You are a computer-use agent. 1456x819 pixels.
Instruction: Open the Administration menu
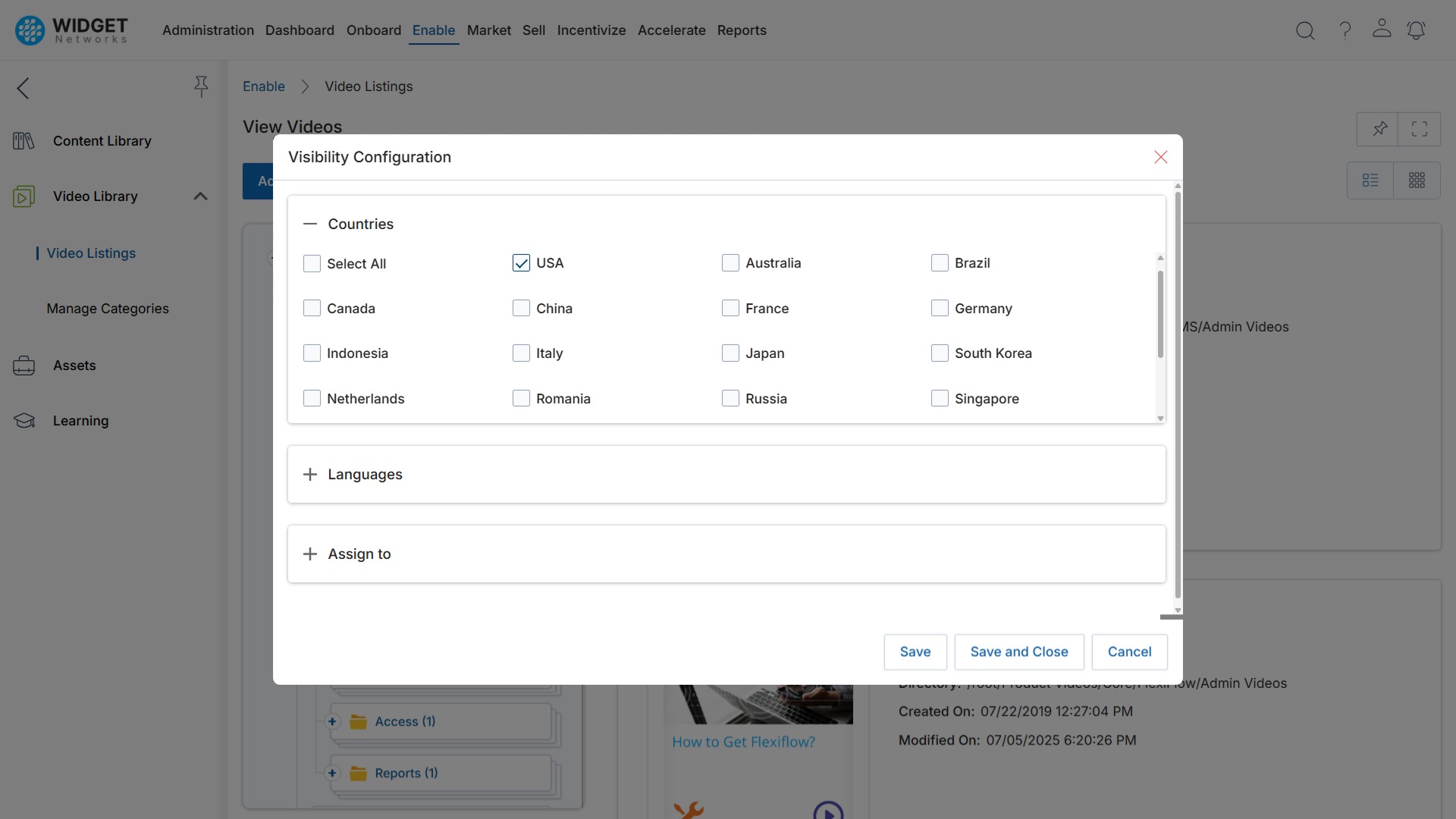click(208, 30)
